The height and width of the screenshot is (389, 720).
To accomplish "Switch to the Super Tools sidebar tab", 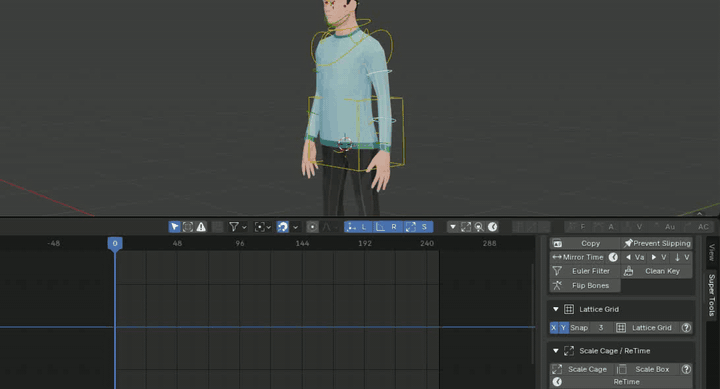I will point(712,295).
